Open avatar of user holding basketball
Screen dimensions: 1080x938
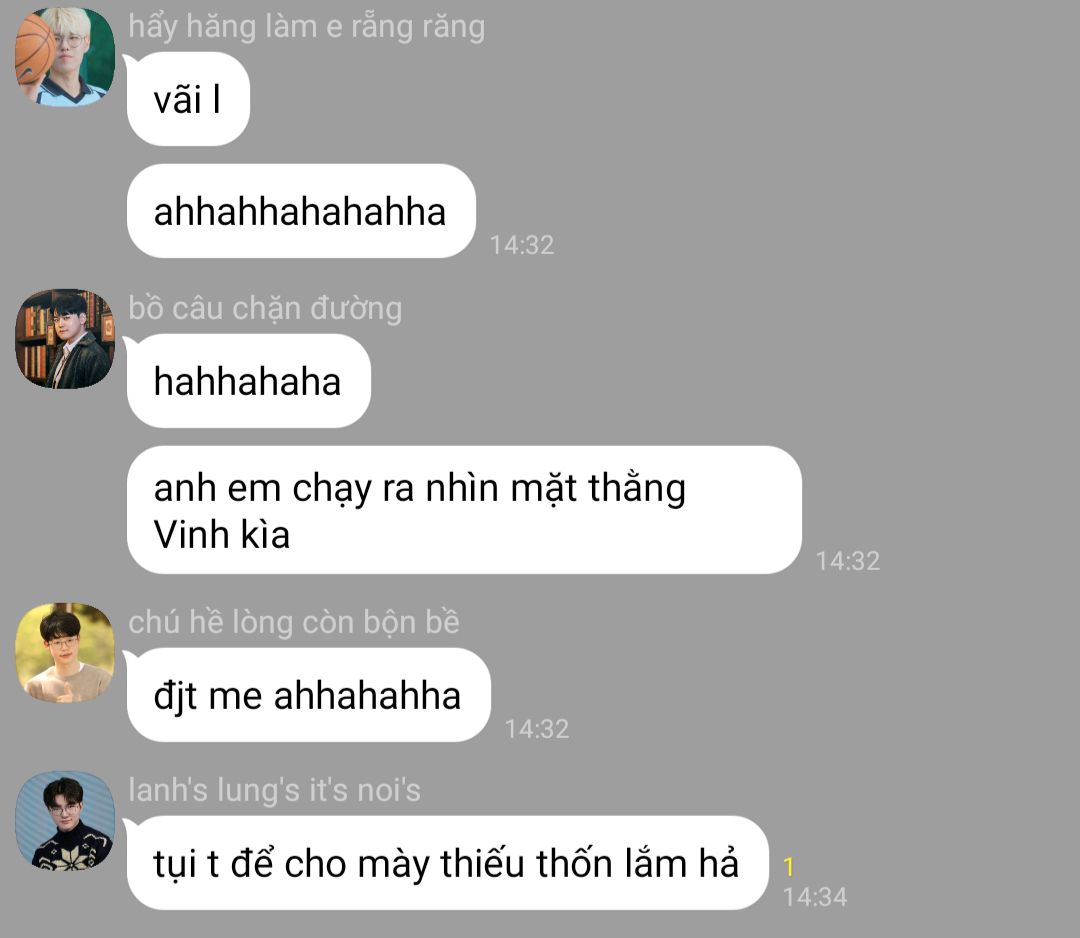[x=65, y=57]
